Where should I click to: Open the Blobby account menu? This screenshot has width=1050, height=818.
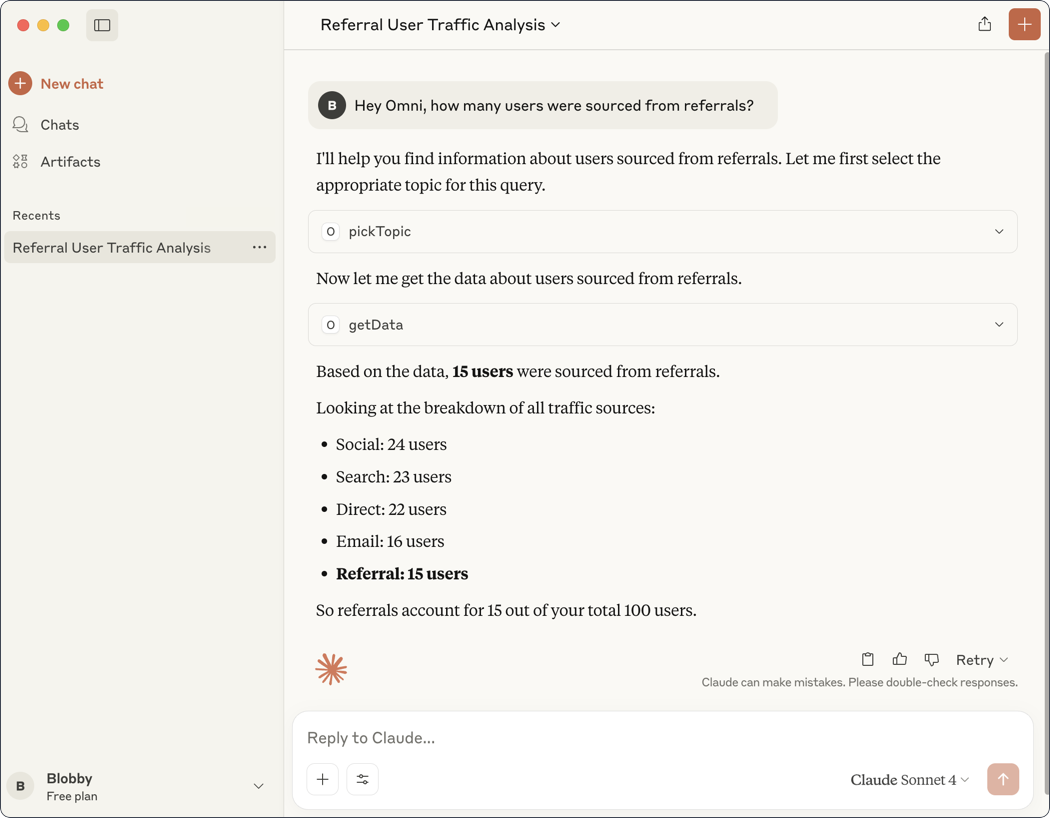140,786
